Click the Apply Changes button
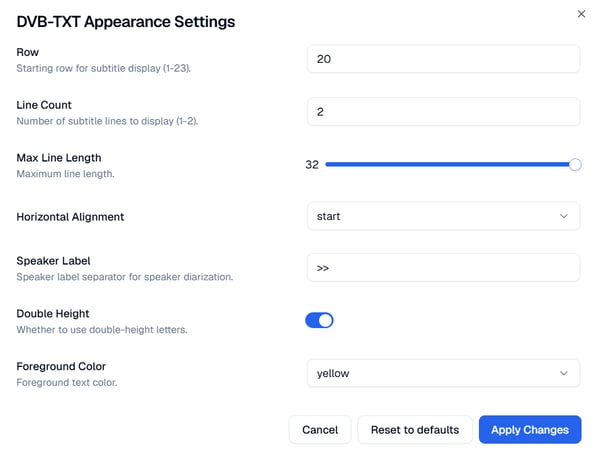Screen dimensions: 596x460 (530, 430)
